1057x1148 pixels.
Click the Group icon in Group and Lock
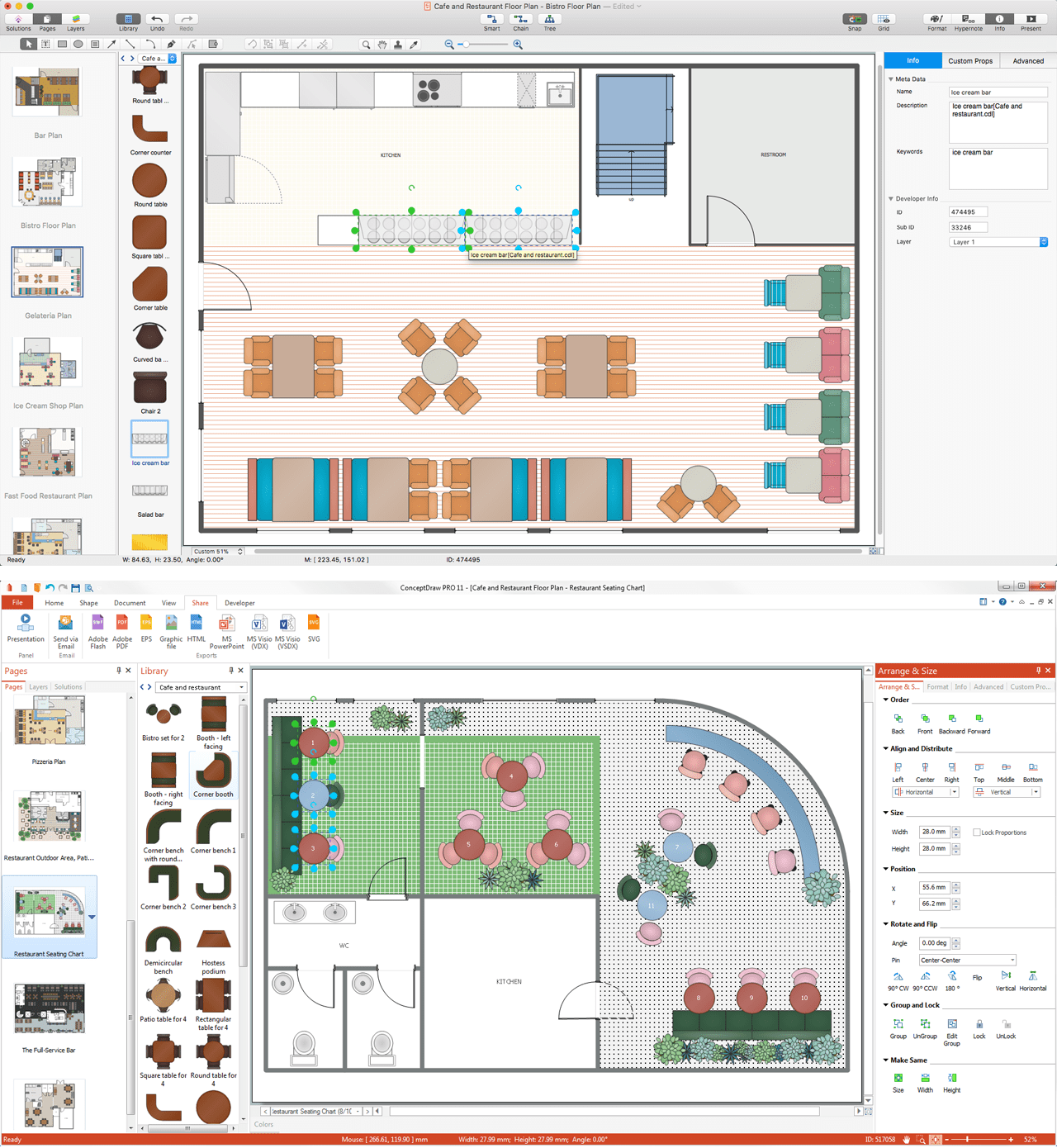click(898, 1027)
